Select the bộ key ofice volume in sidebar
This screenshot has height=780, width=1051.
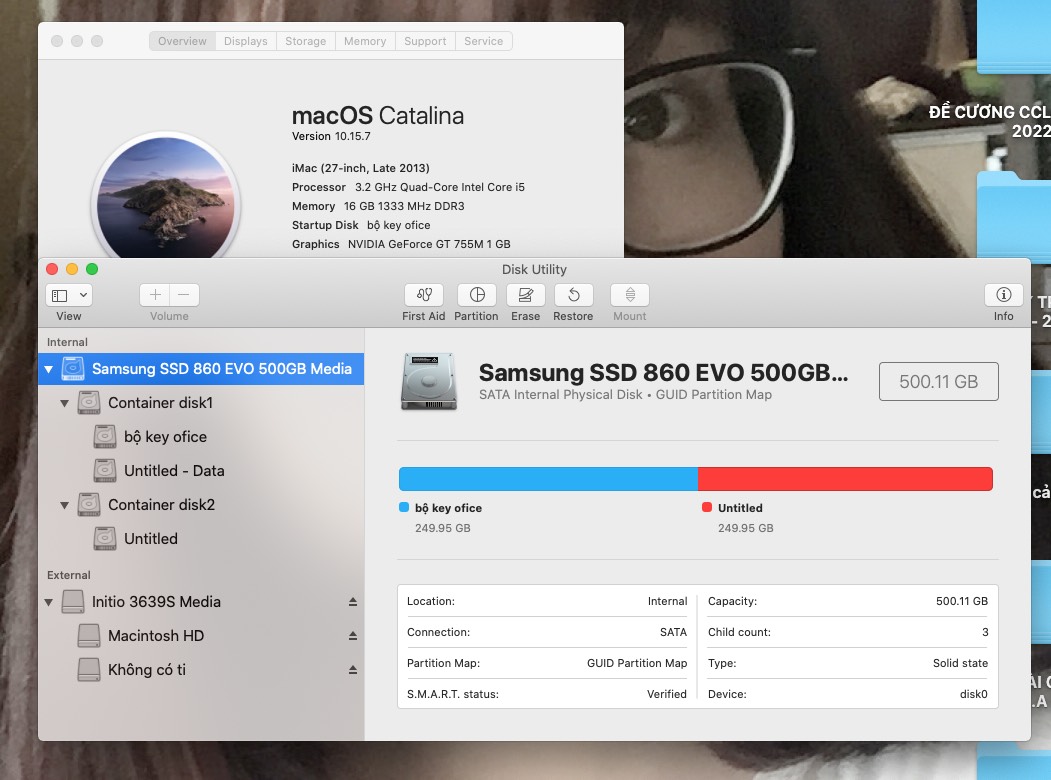[201, 437]
